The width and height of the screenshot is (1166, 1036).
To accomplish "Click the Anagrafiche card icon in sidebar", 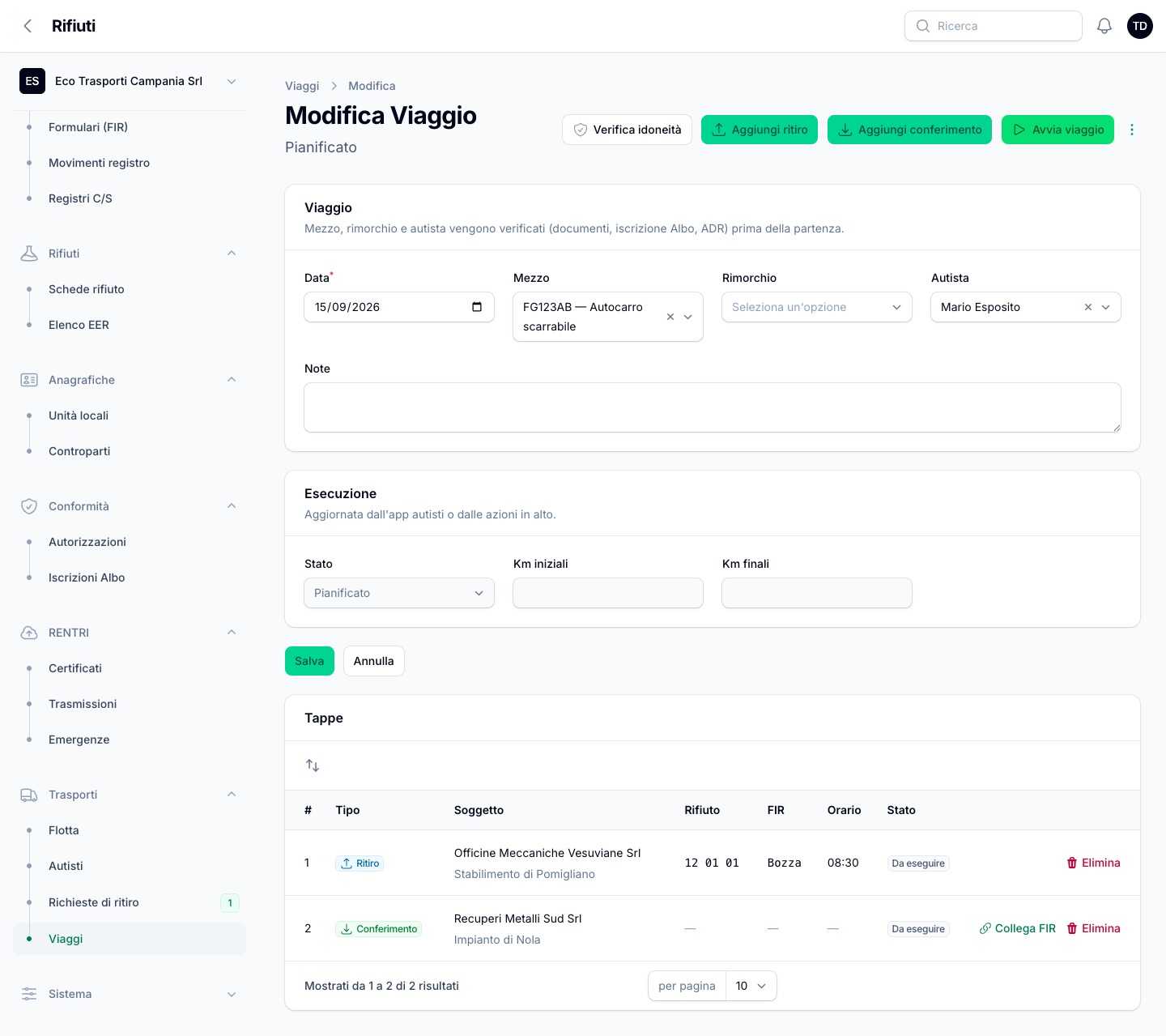I will click(x=29, y=380).
